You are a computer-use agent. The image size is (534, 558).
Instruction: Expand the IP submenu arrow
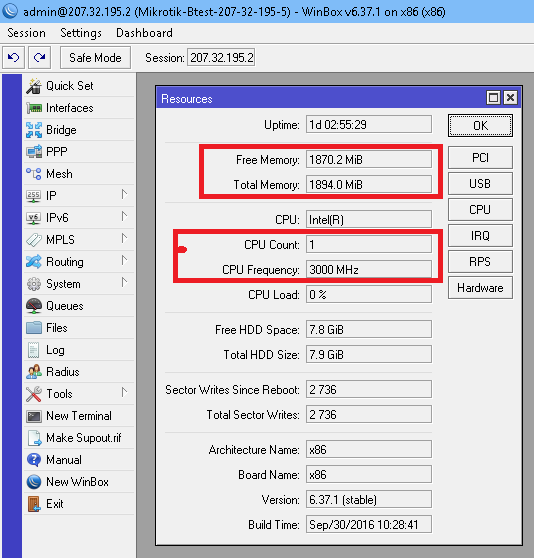(x=124, y=195)
